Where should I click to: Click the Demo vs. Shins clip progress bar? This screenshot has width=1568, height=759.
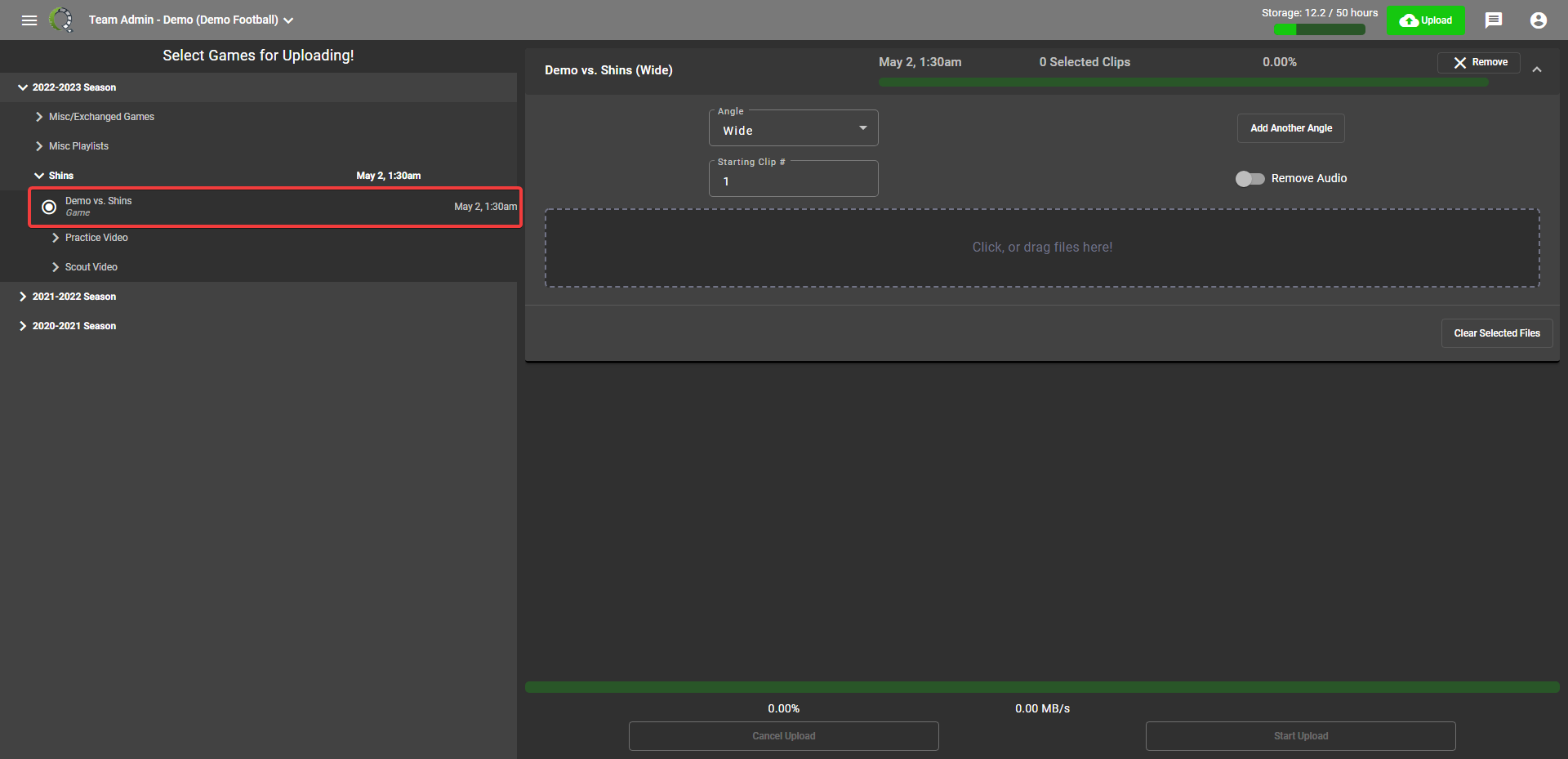(x=1183, y=83)
